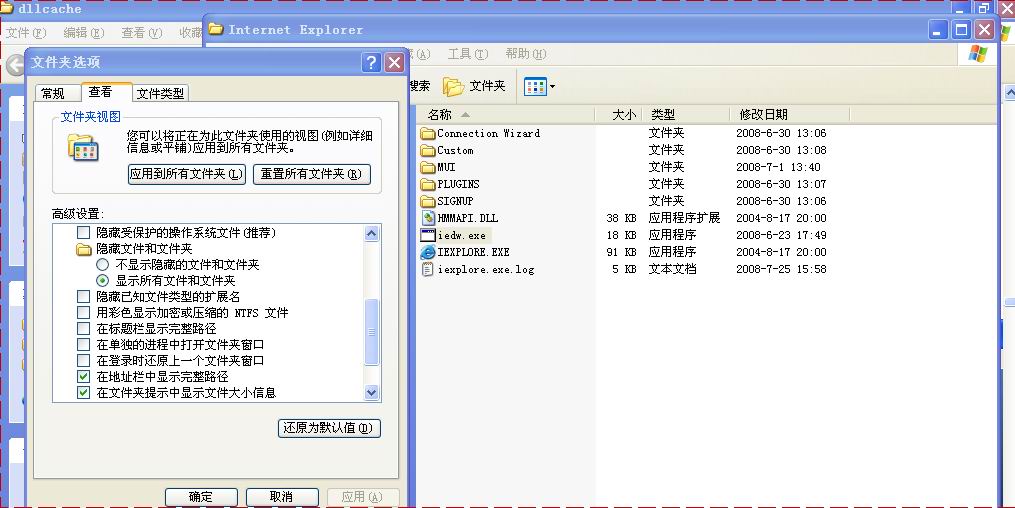Select the SIGNUP folder icon
The image size is (1015, 508).
coord(427,201)
